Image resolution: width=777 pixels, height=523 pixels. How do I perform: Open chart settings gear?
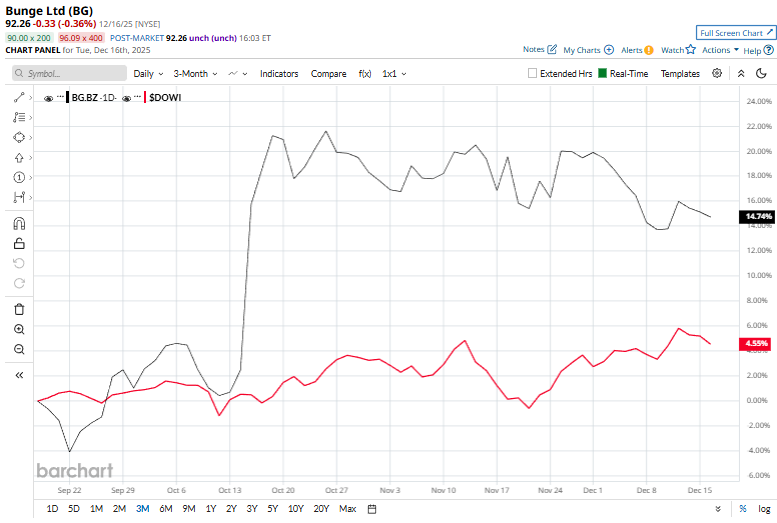717,73
